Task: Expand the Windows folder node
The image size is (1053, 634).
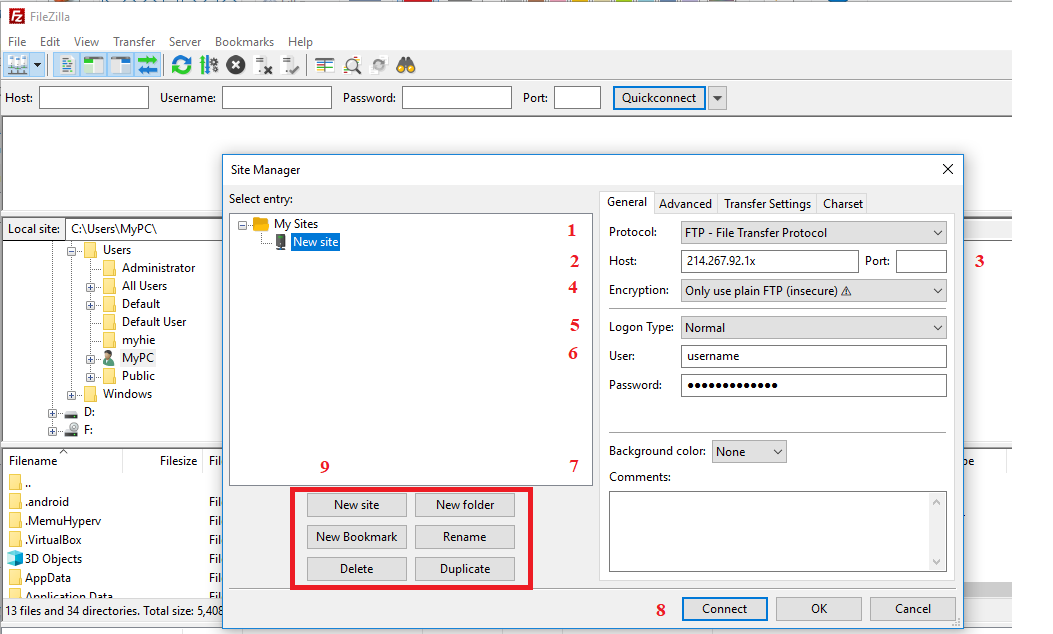Action: (x=71, y=395)
